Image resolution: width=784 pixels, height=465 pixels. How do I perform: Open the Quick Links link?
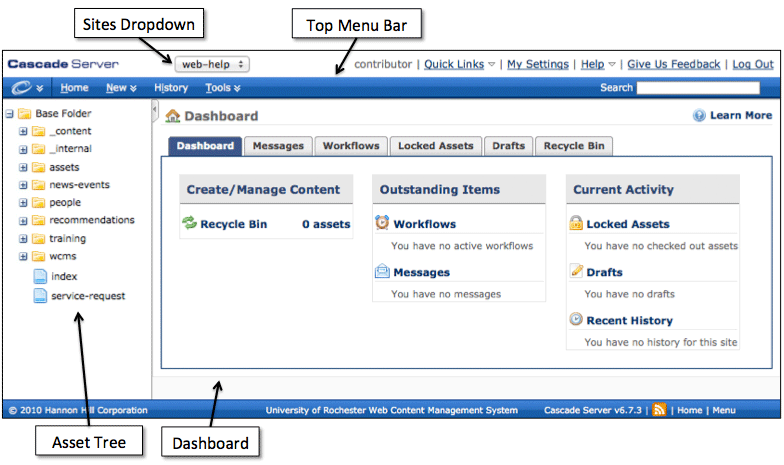pyautogui.click(x=454, y=64)
